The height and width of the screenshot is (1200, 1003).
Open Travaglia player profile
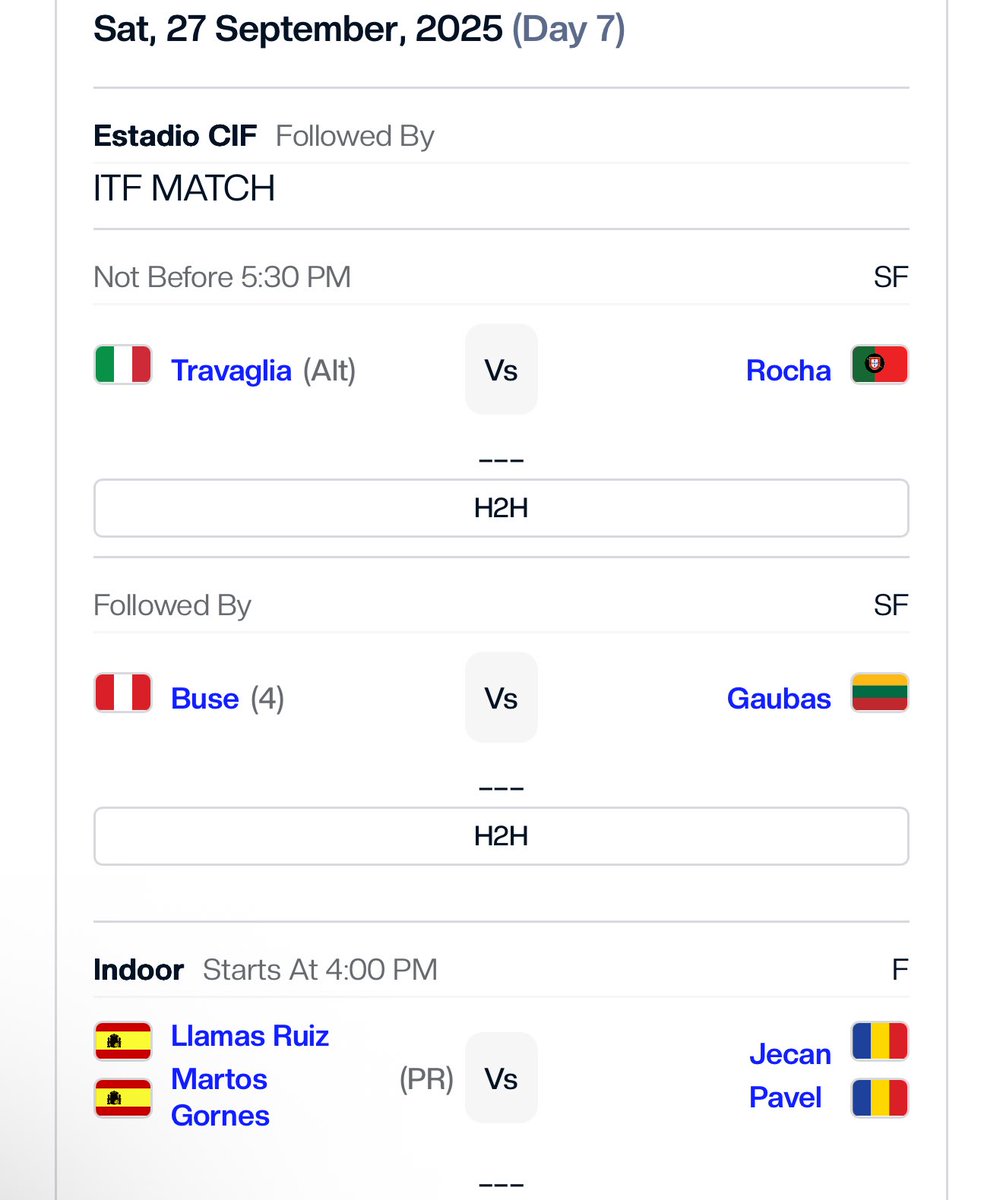(x=231, y=370)
